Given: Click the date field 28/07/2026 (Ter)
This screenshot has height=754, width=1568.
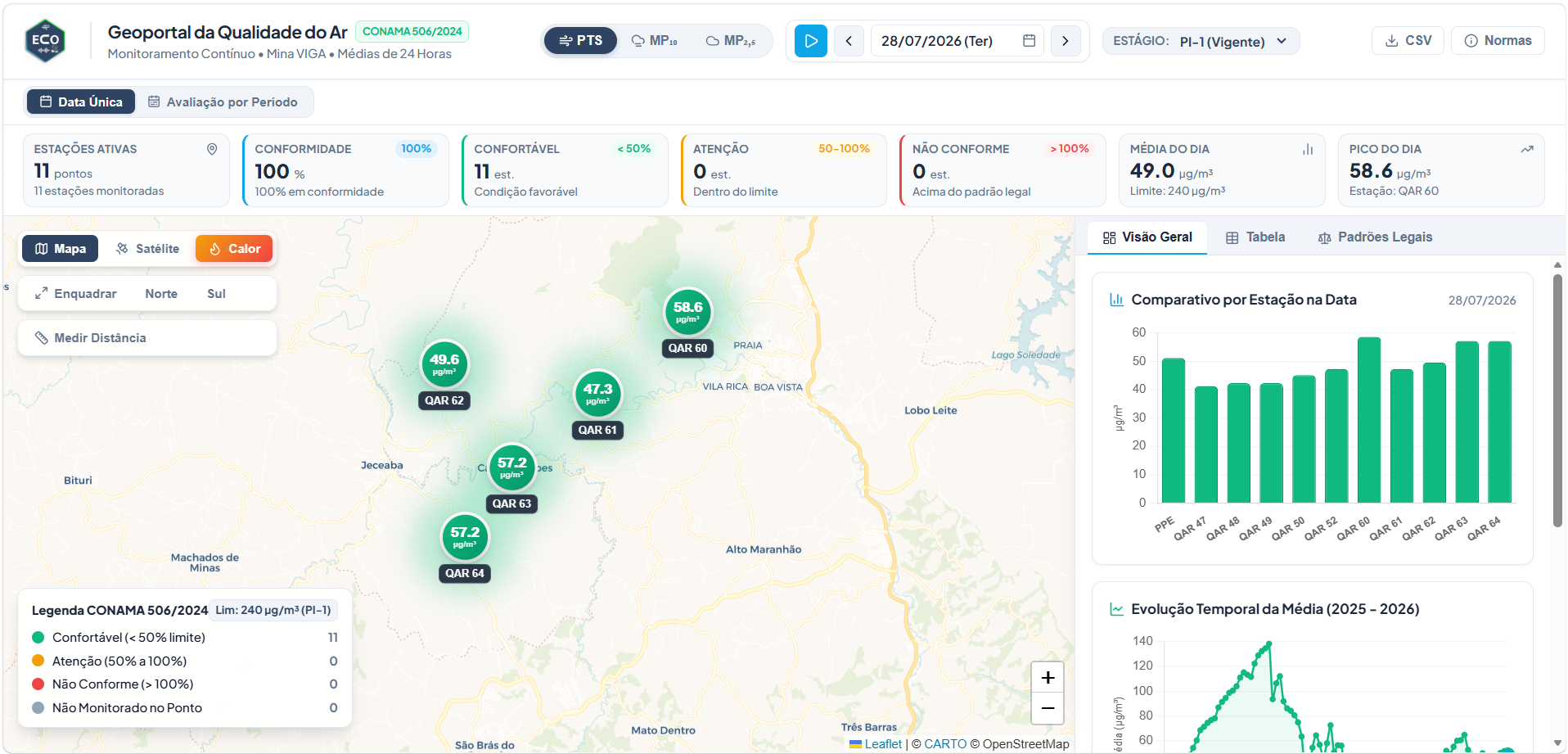Looking at the screenshot, I should coord(957,41).
